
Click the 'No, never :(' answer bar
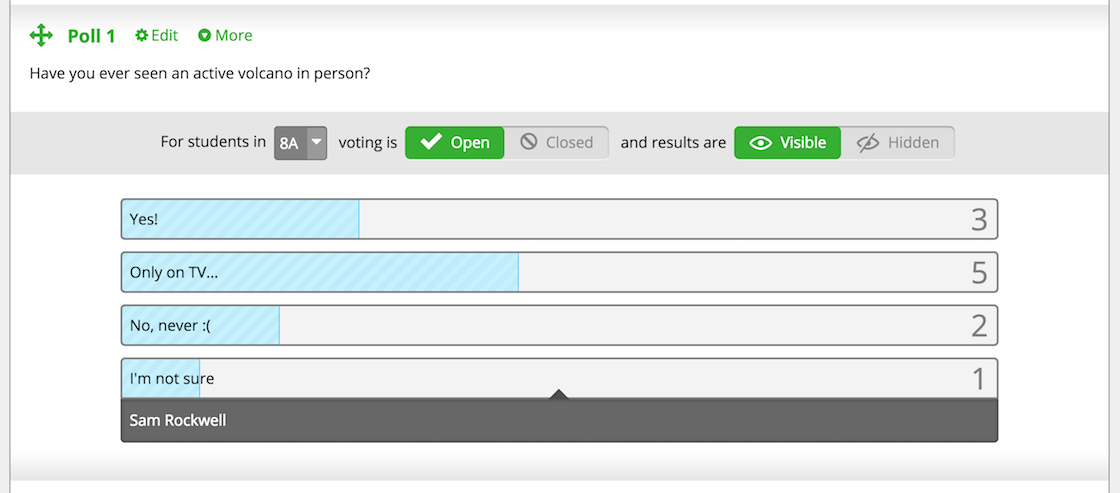coord(559,325)
